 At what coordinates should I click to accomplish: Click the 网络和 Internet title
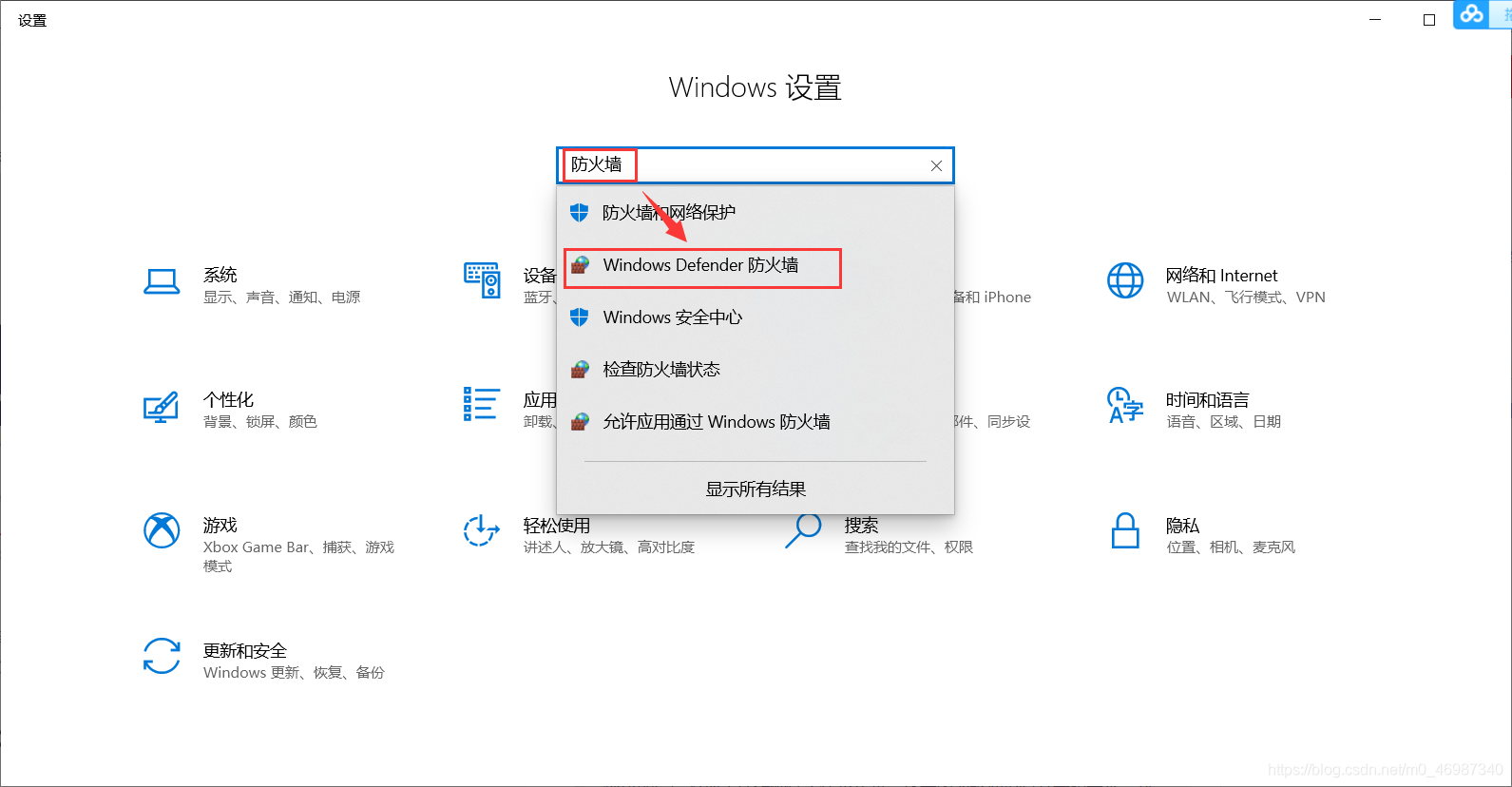1221,276
